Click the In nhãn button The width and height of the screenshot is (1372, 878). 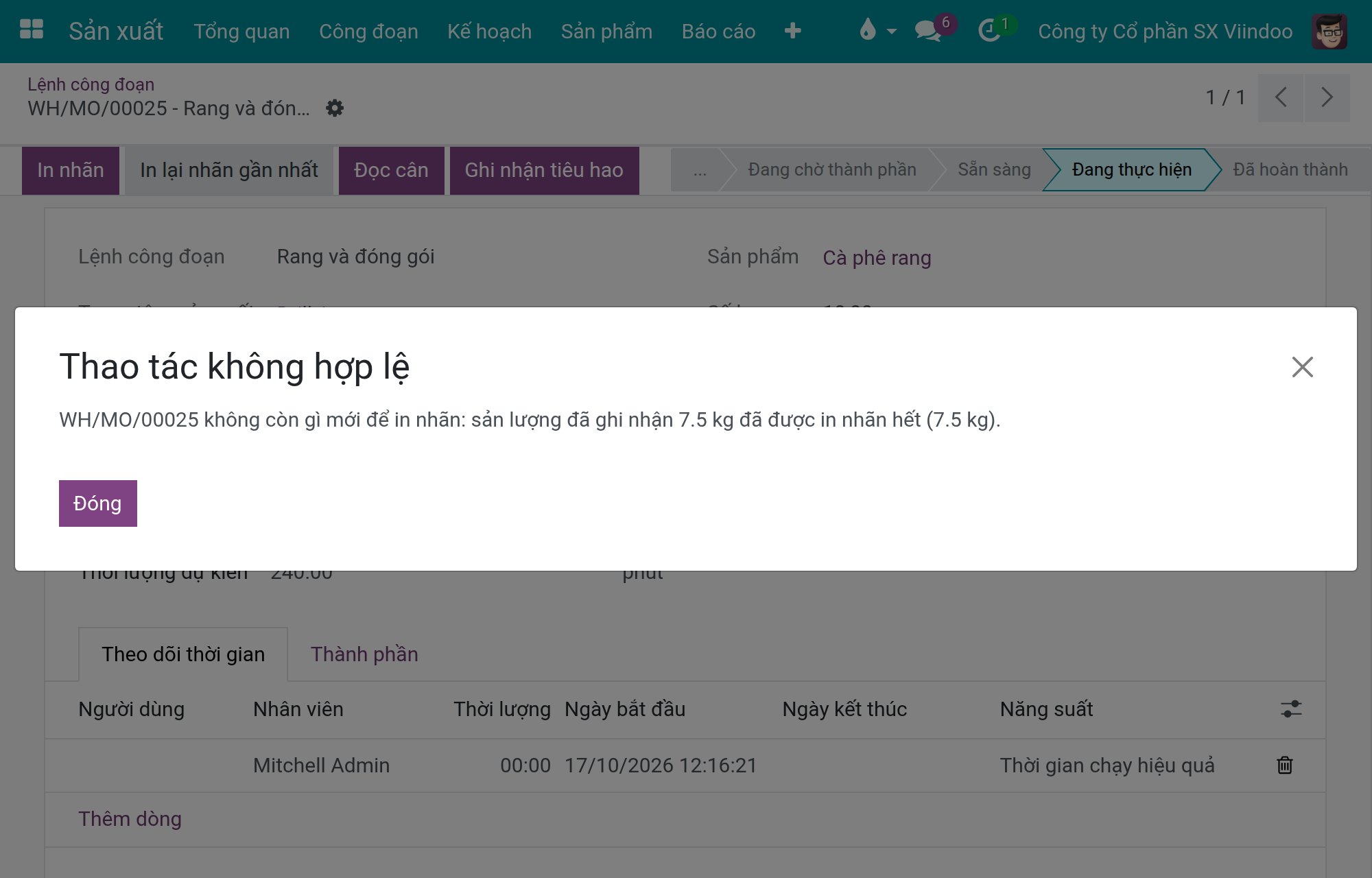coord(71,170)
